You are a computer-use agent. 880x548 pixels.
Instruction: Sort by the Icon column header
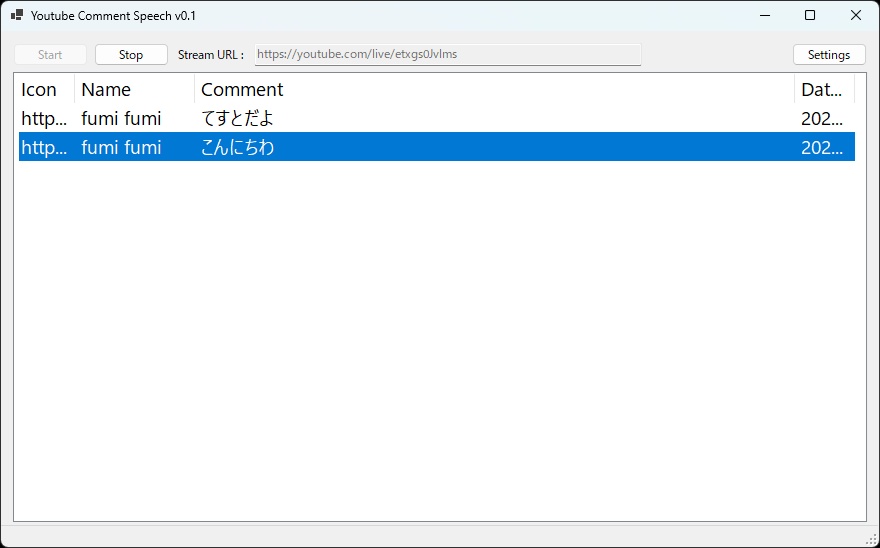[47, 89]
